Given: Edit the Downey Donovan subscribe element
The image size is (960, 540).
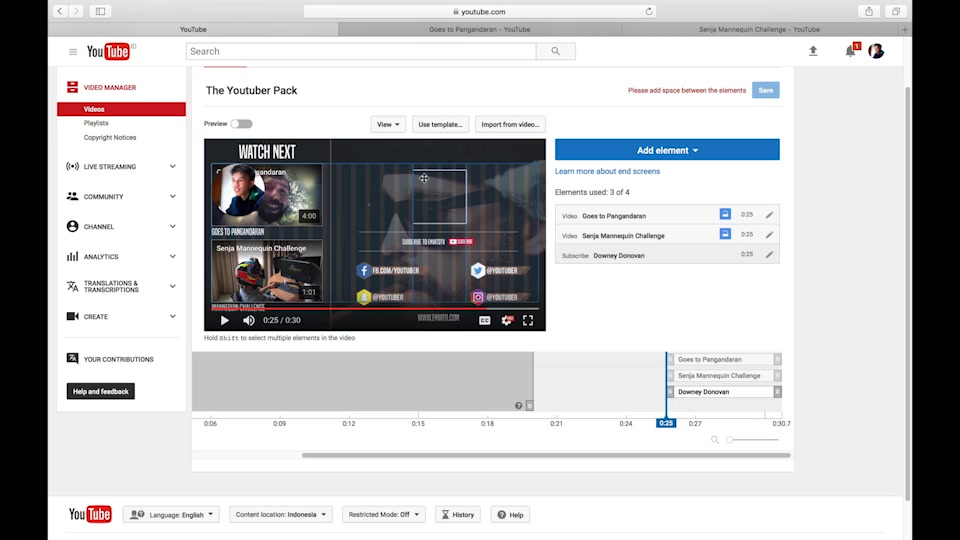Looking at the screenshot, I should (770, 255).
